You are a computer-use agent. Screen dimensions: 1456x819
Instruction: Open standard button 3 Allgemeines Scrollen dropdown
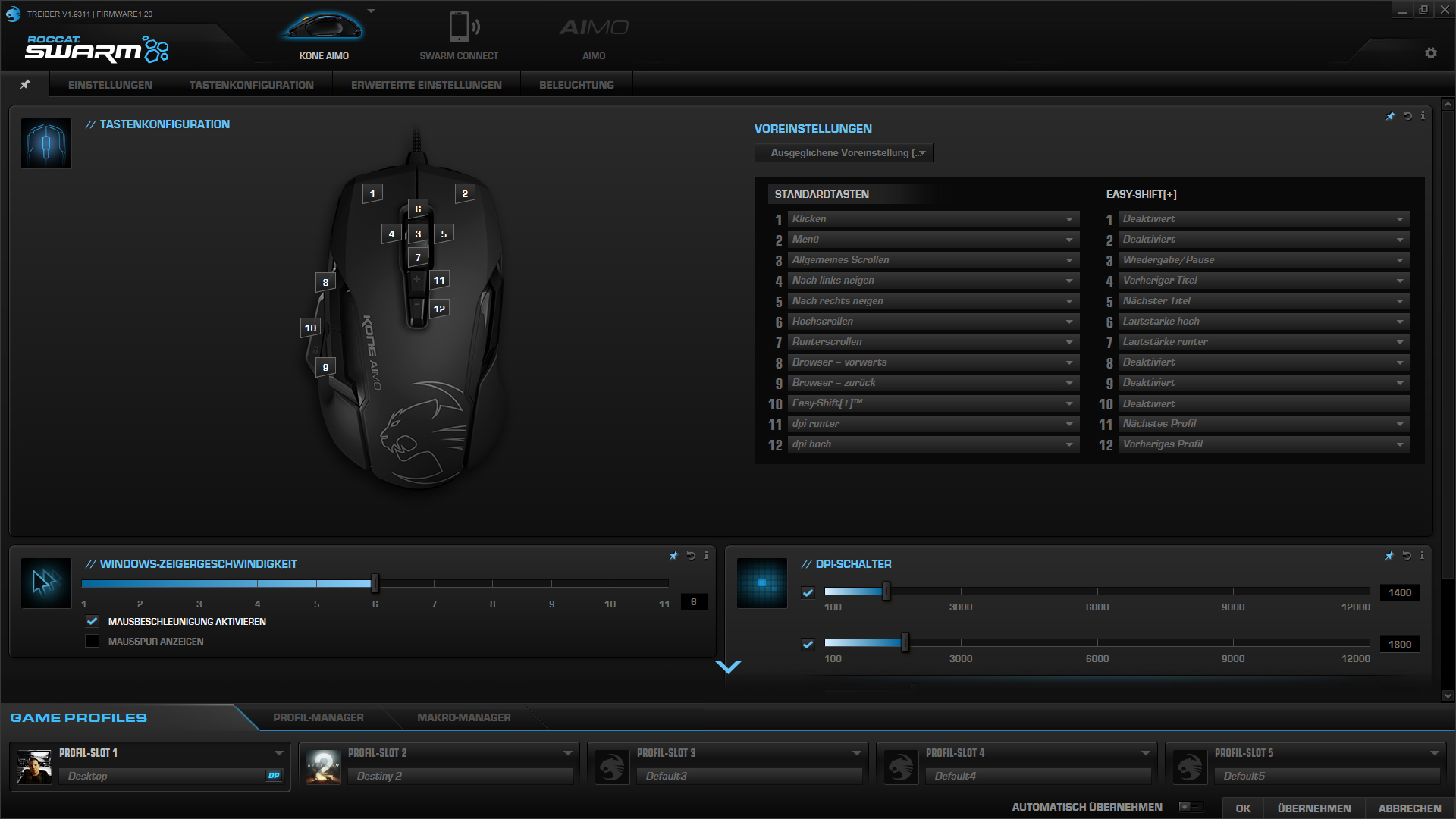pyautogui.click(x=933, y=259)
